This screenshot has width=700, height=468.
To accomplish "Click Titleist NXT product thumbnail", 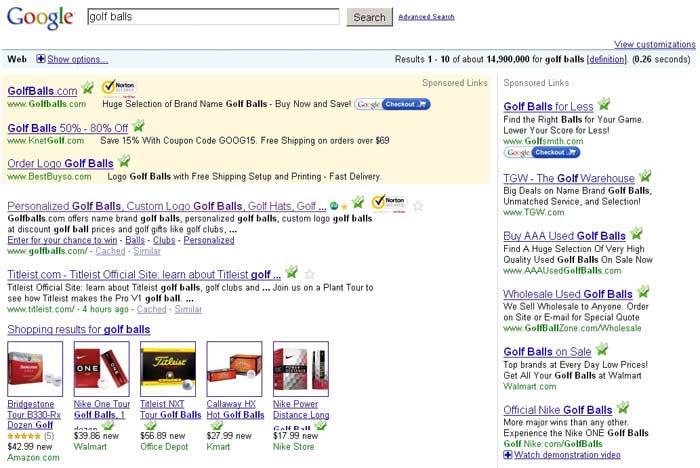I will click(x=168, y=369).
